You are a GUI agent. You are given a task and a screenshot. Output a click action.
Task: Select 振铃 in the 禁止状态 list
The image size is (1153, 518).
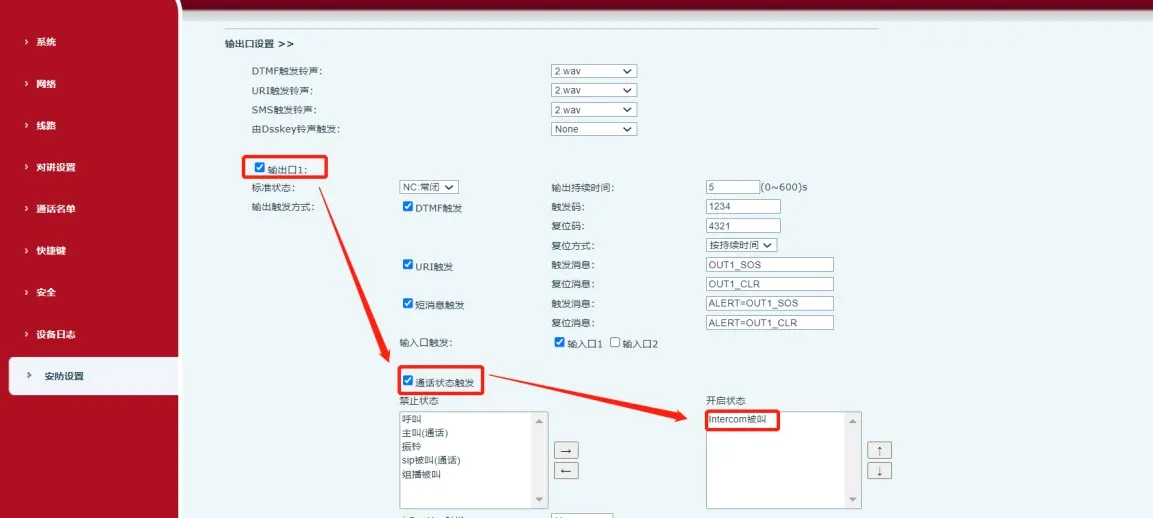(x=411, y=447)
